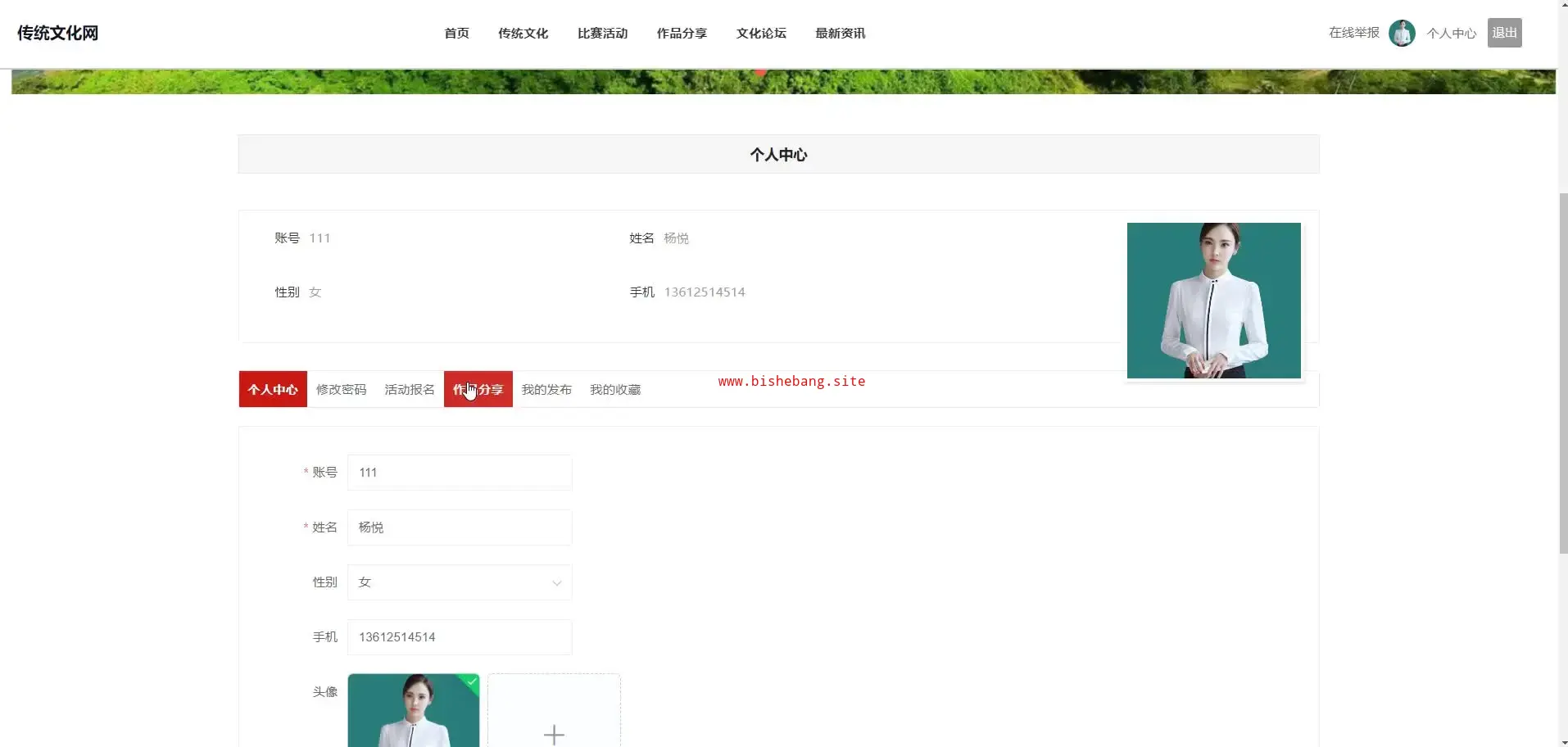
Task: Switch to the 我的收藏 tab
Action: click(615, 389)
